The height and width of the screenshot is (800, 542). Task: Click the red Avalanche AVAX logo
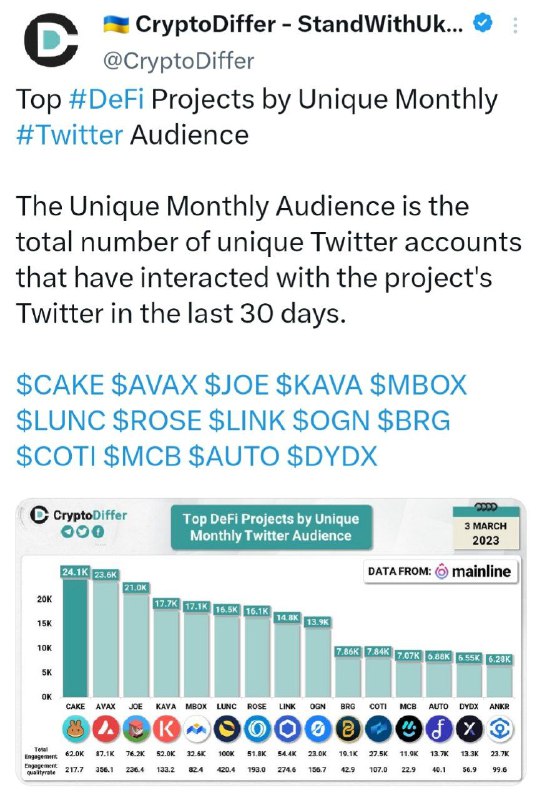click(x=106, y=730)
